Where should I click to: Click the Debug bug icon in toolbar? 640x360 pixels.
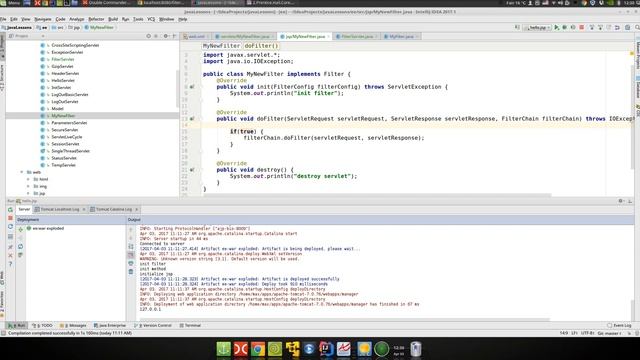coord(564,27)
